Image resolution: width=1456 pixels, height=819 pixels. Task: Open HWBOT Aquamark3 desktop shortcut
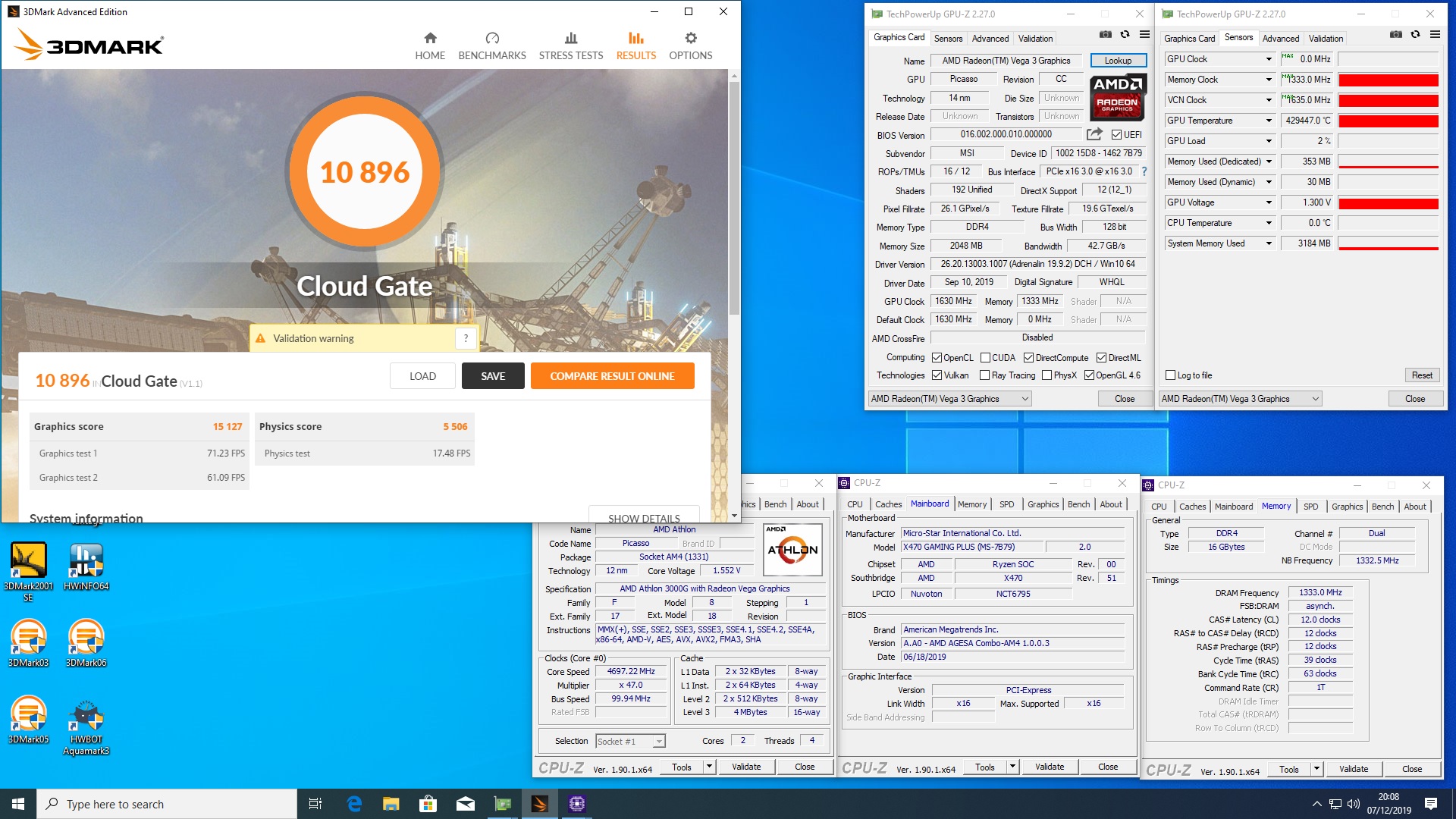pos(86,726)
